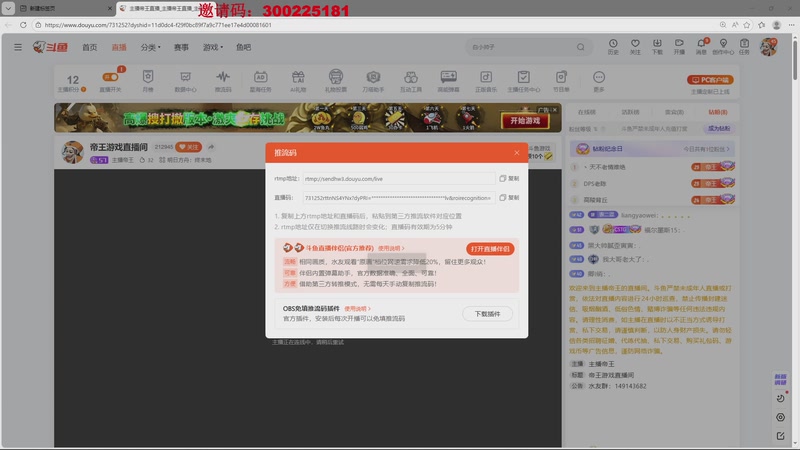Open the 鱼吧 nav item
The width and height of the screenshot is (800, 450).
tap(243, 47)
